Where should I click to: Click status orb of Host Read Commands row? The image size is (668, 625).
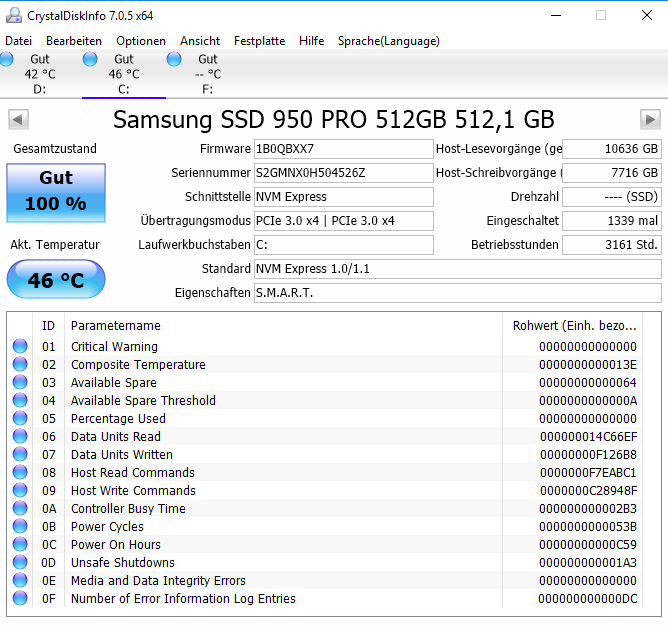(x=20, y=472)
